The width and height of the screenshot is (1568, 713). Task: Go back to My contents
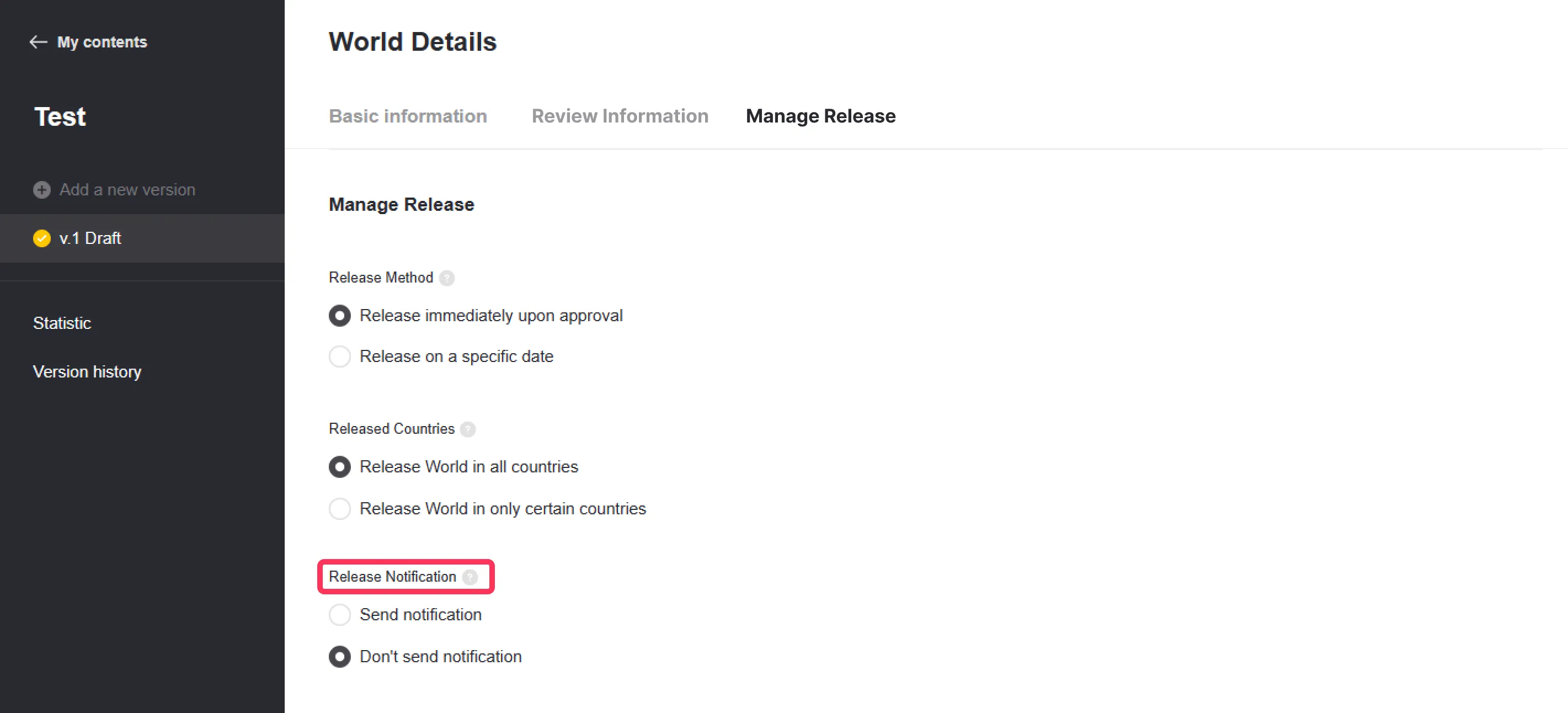pyautogui.click(x=102, y=42)
